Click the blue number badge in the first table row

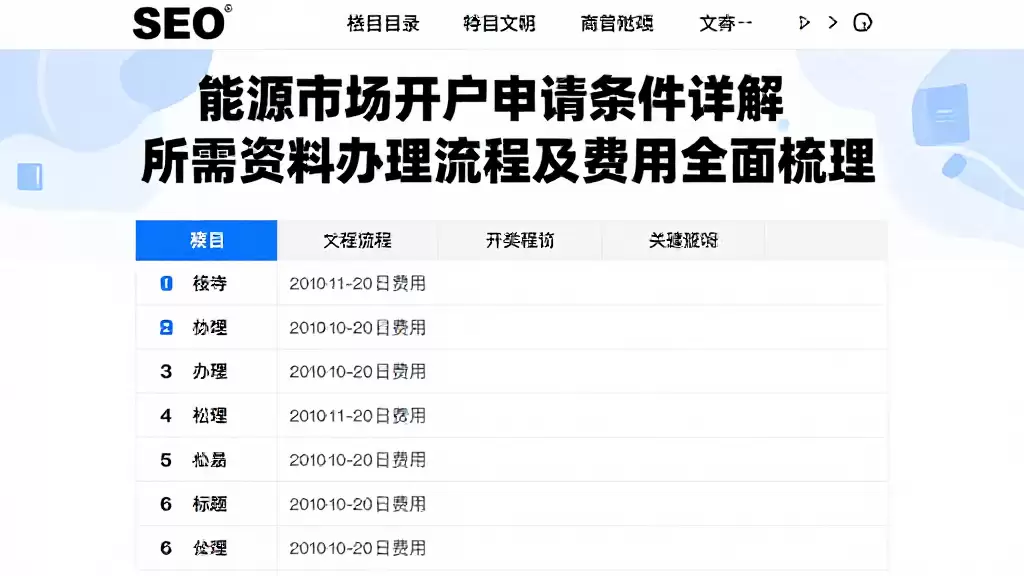tap(166, 283)
